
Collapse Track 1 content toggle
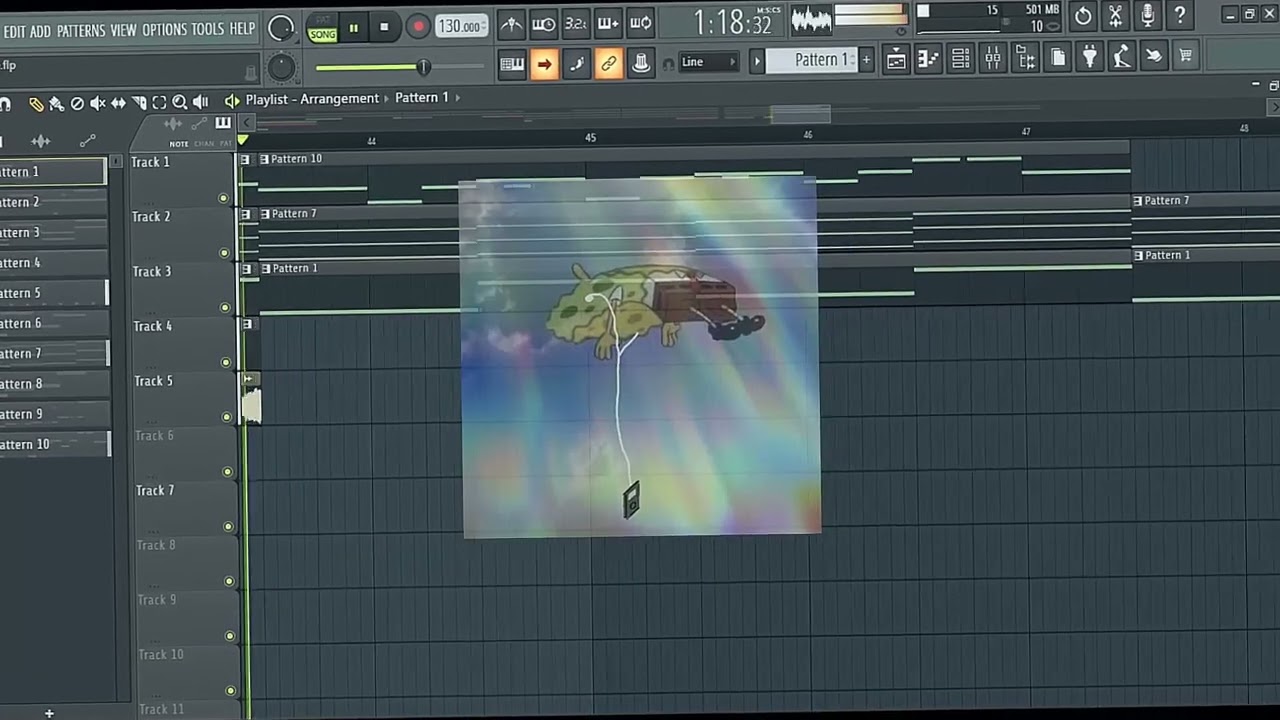pos(244,159)
